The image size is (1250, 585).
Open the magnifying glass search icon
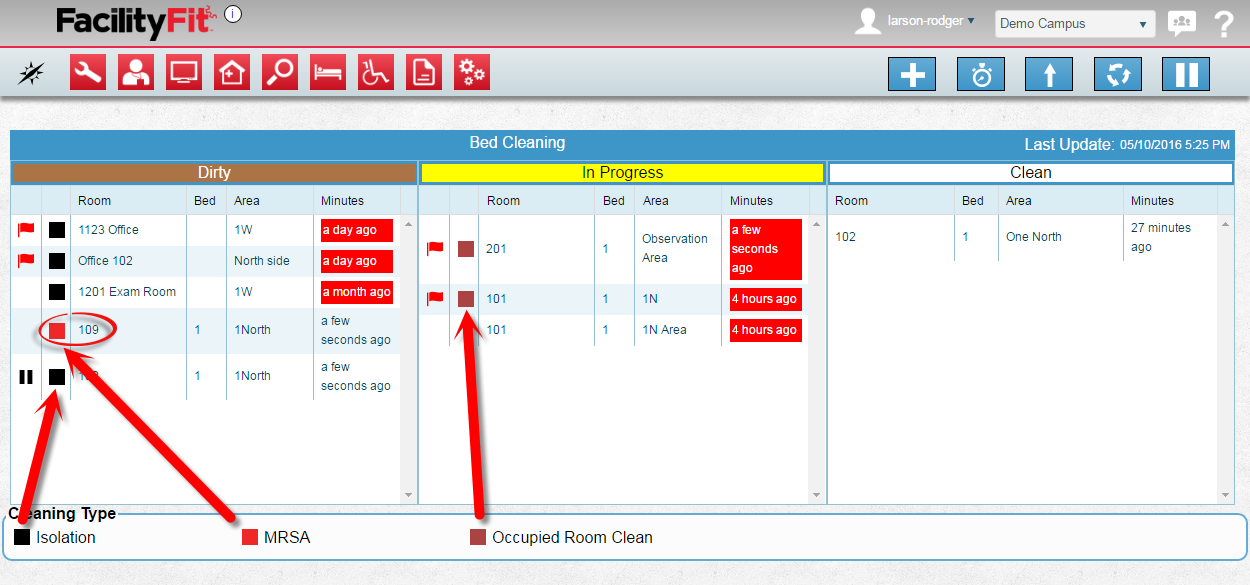coord(280,73)
